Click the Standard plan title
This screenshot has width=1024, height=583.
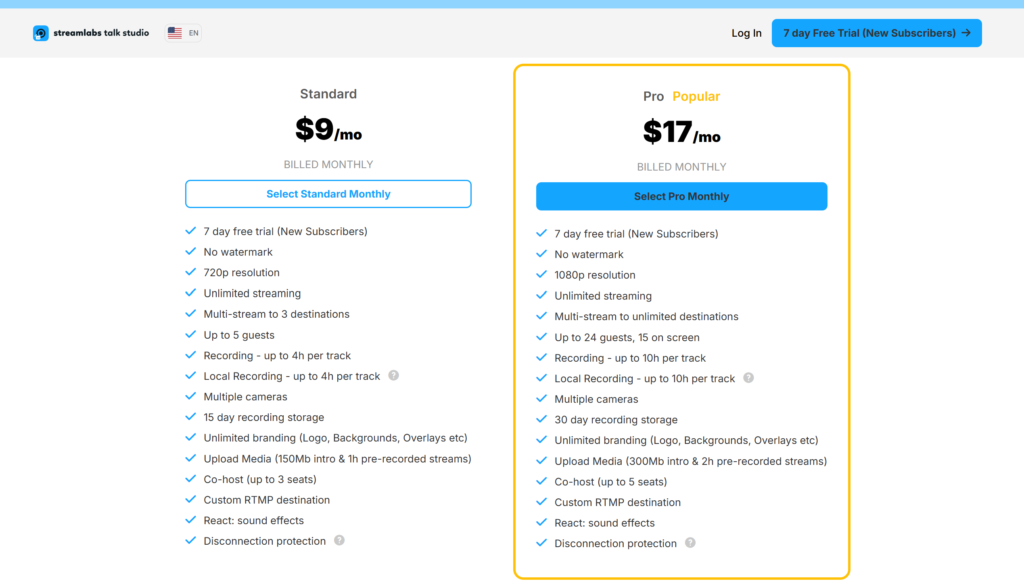[328, 93]
